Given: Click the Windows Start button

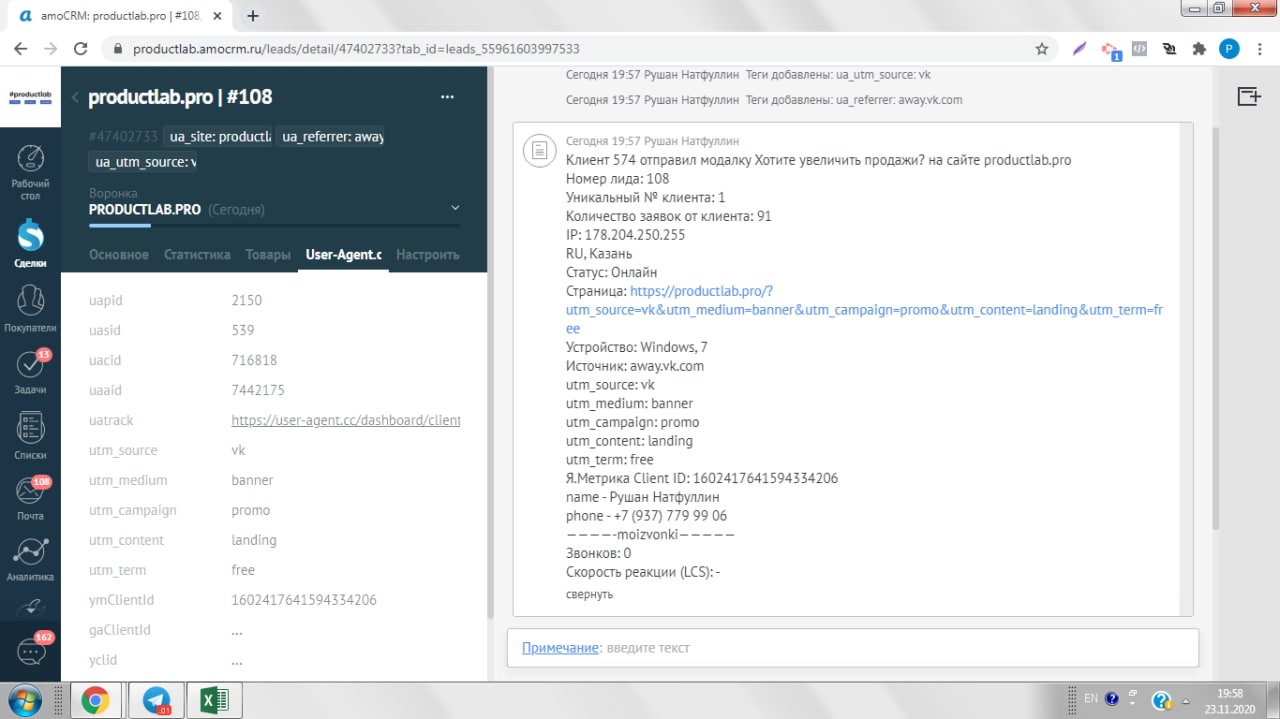Looking at the screenshot, I should click(x=27, y=699).
